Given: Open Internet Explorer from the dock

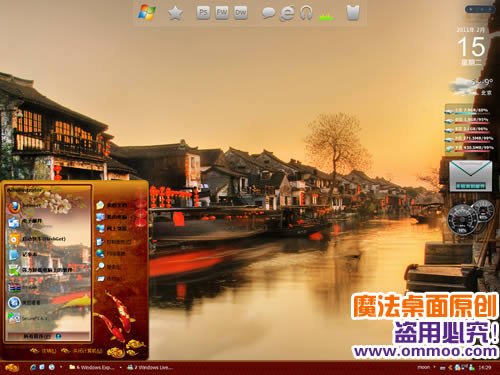Looking at the screenshot, I should pyautogui.click(x=287, y=13).
